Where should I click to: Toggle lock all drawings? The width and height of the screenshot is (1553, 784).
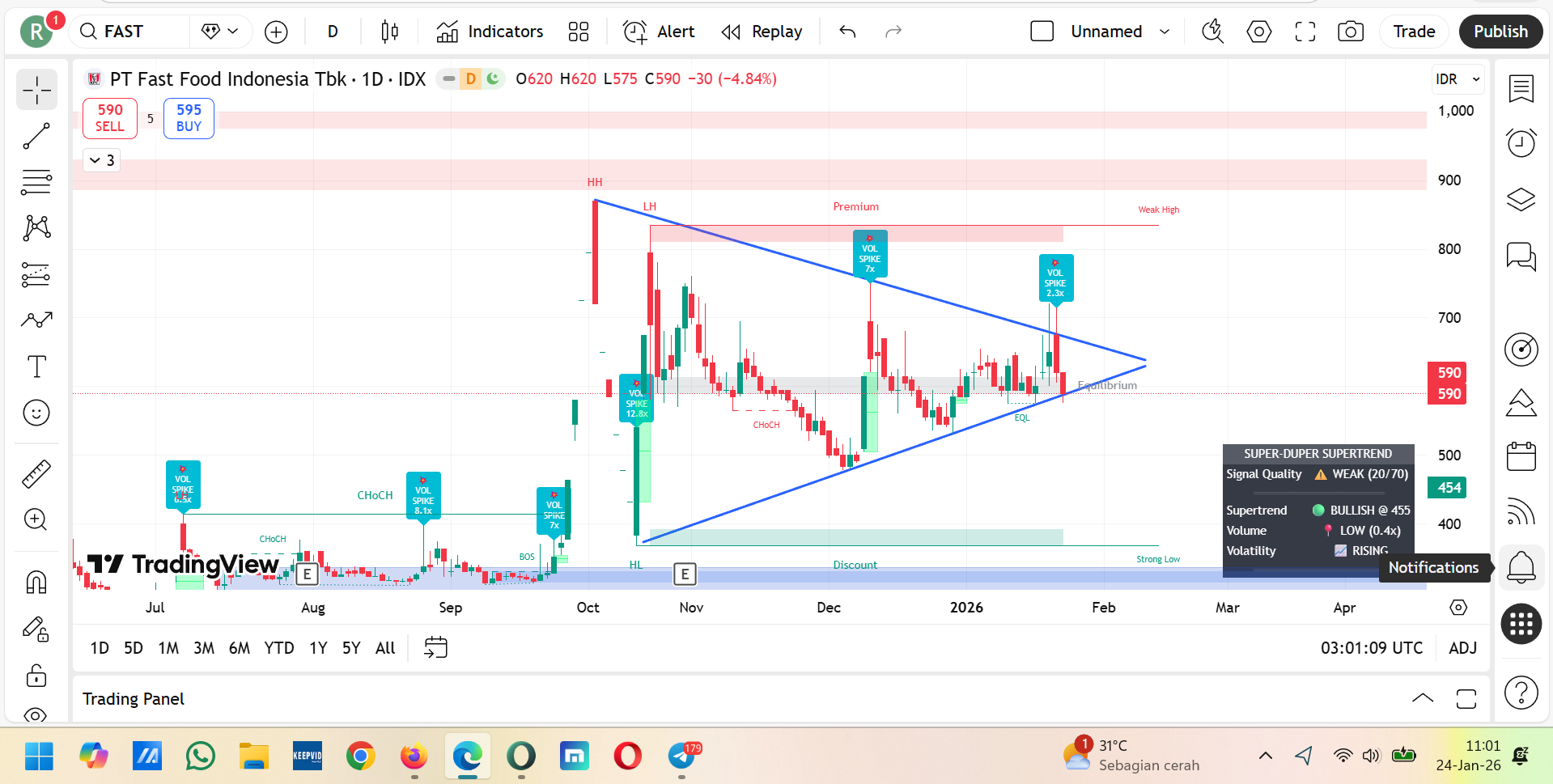coord(36,676)
